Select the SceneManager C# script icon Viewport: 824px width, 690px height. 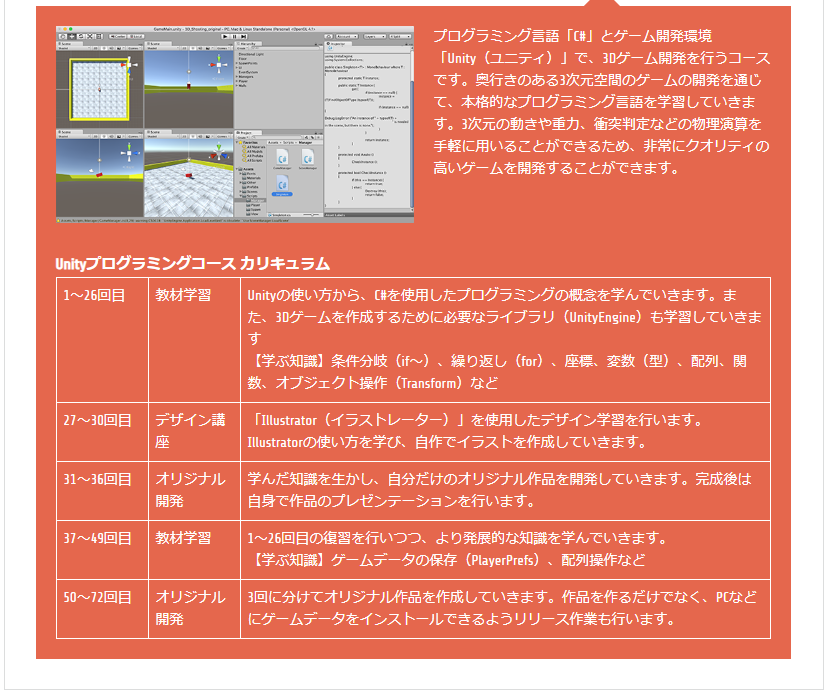308,158
